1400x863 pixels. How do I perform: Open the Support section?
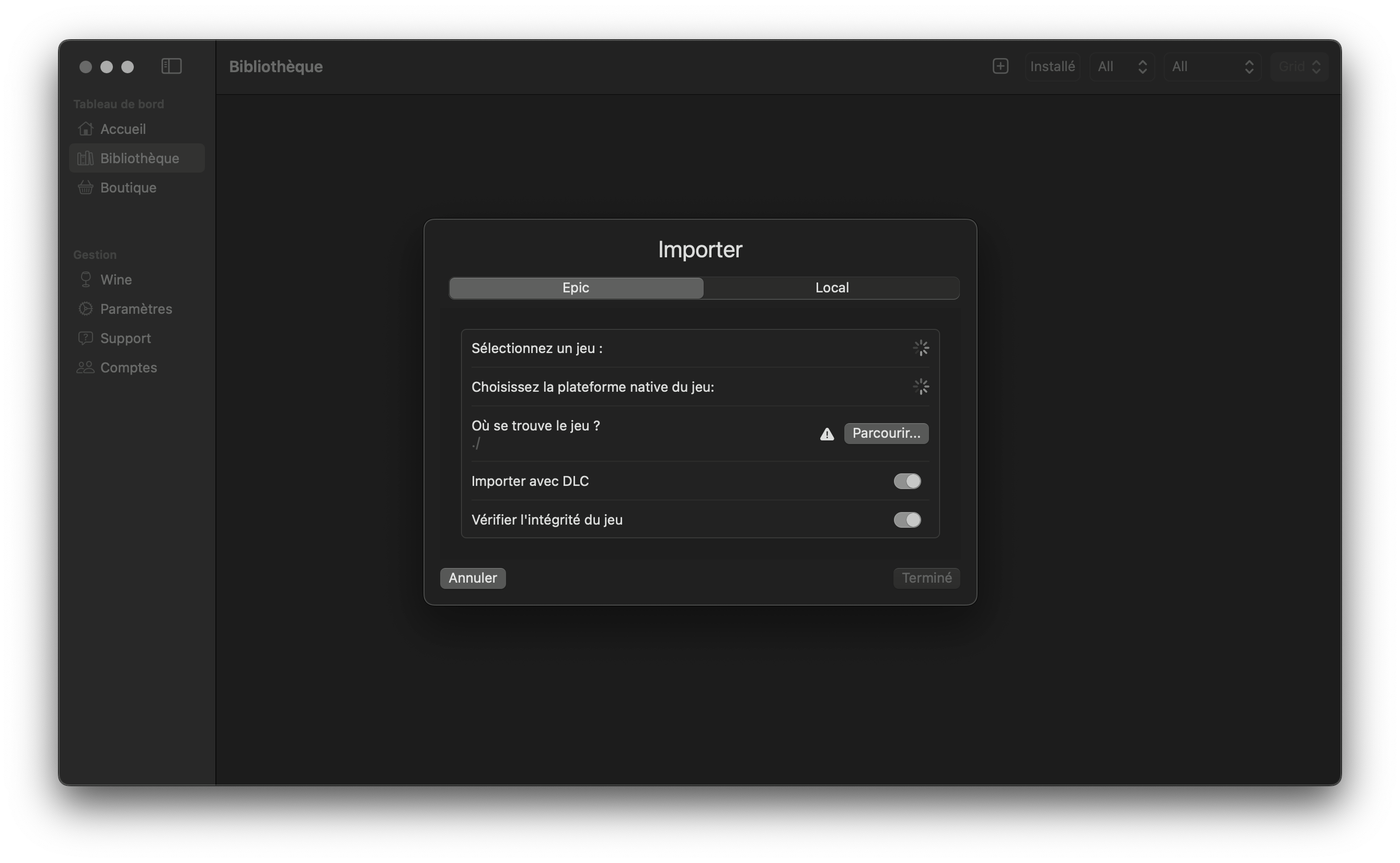tap(136, 338)
